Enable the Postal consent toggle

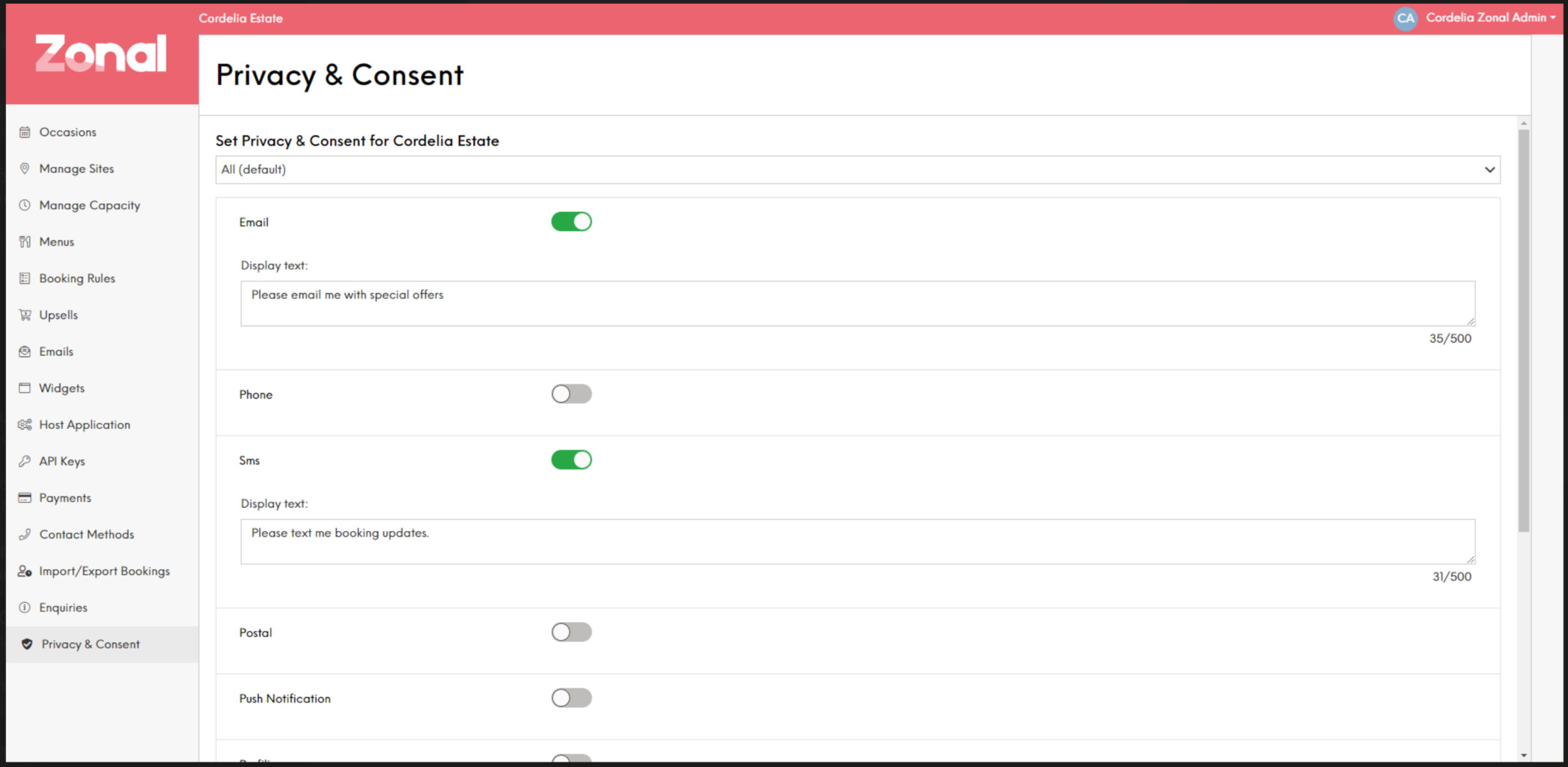(x=571, y=631)
